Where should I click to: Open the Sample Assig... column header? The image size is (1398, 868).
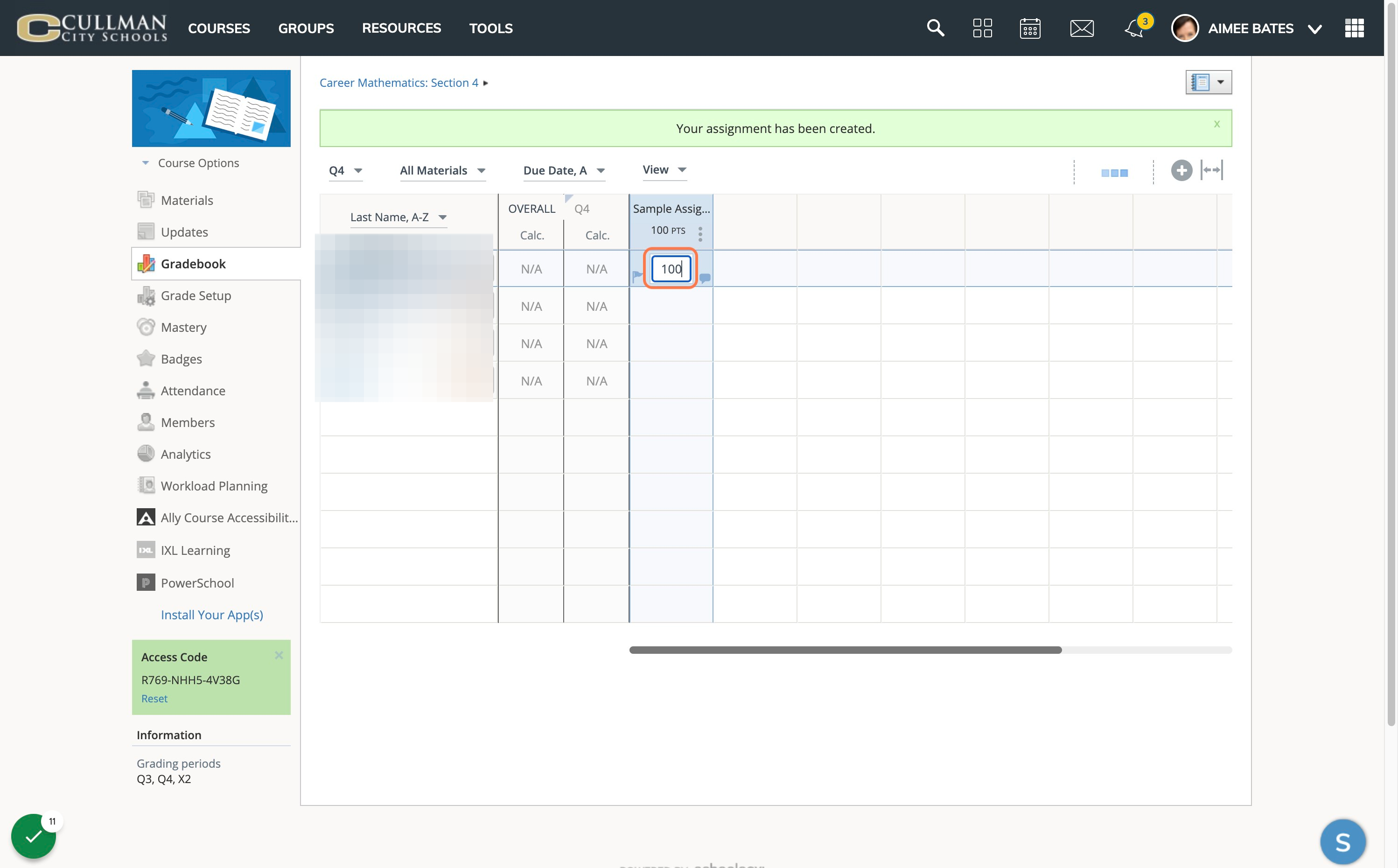(671, 209)
